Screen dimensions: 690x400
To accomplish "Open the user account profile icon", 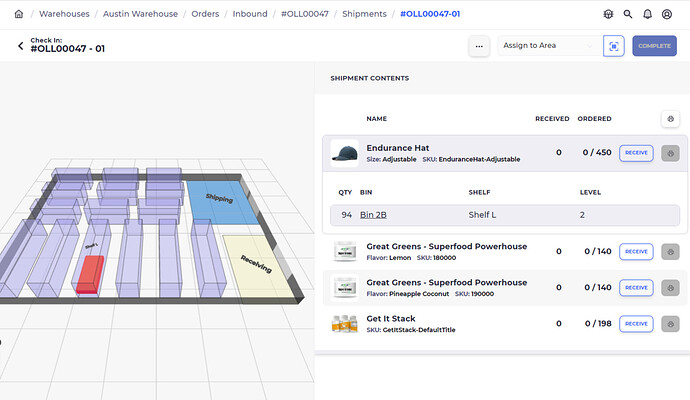I will click(x=667, y=14).
